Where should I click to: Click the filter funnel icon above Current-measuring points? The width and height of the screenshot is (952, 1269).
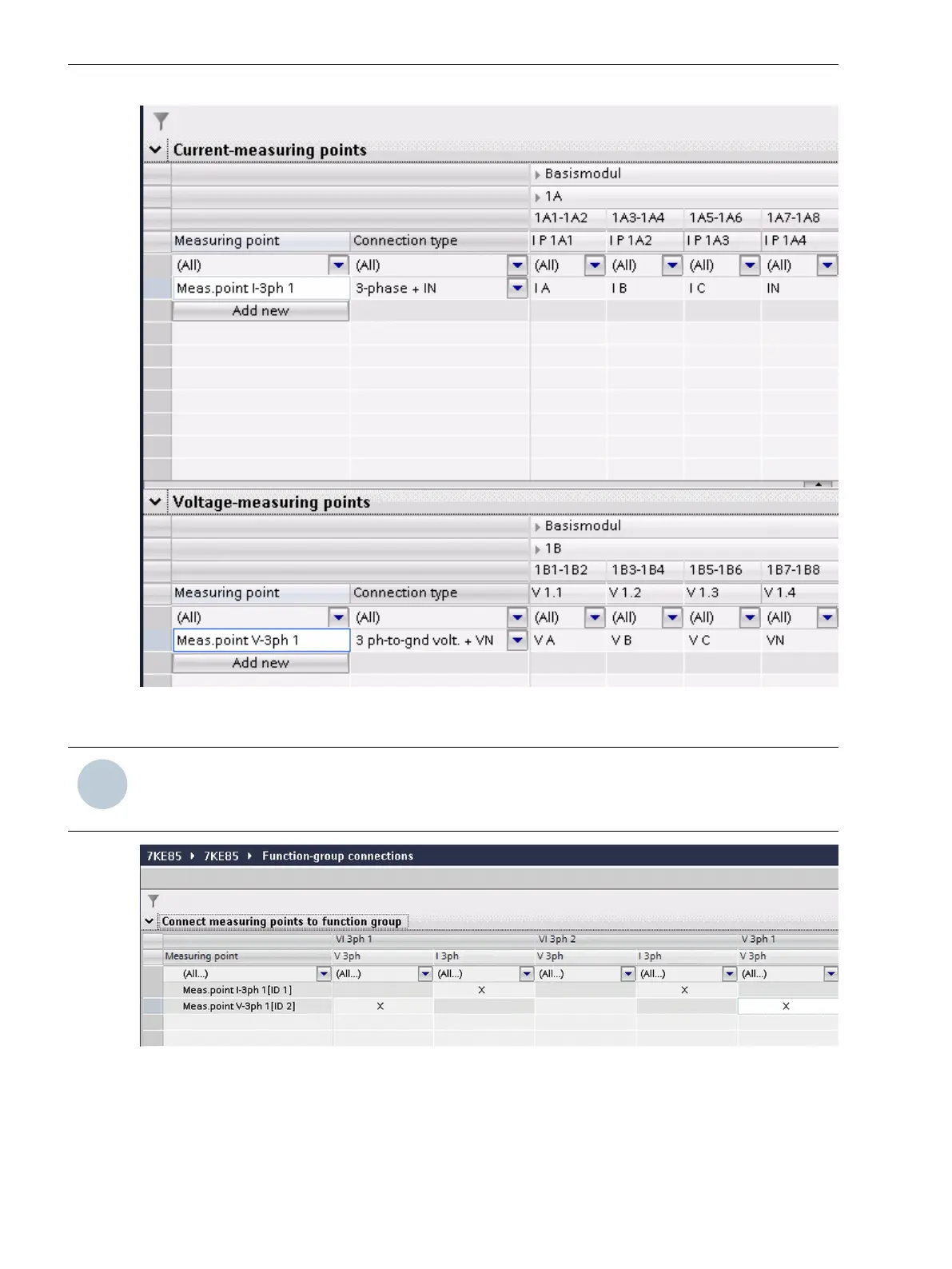161,121
